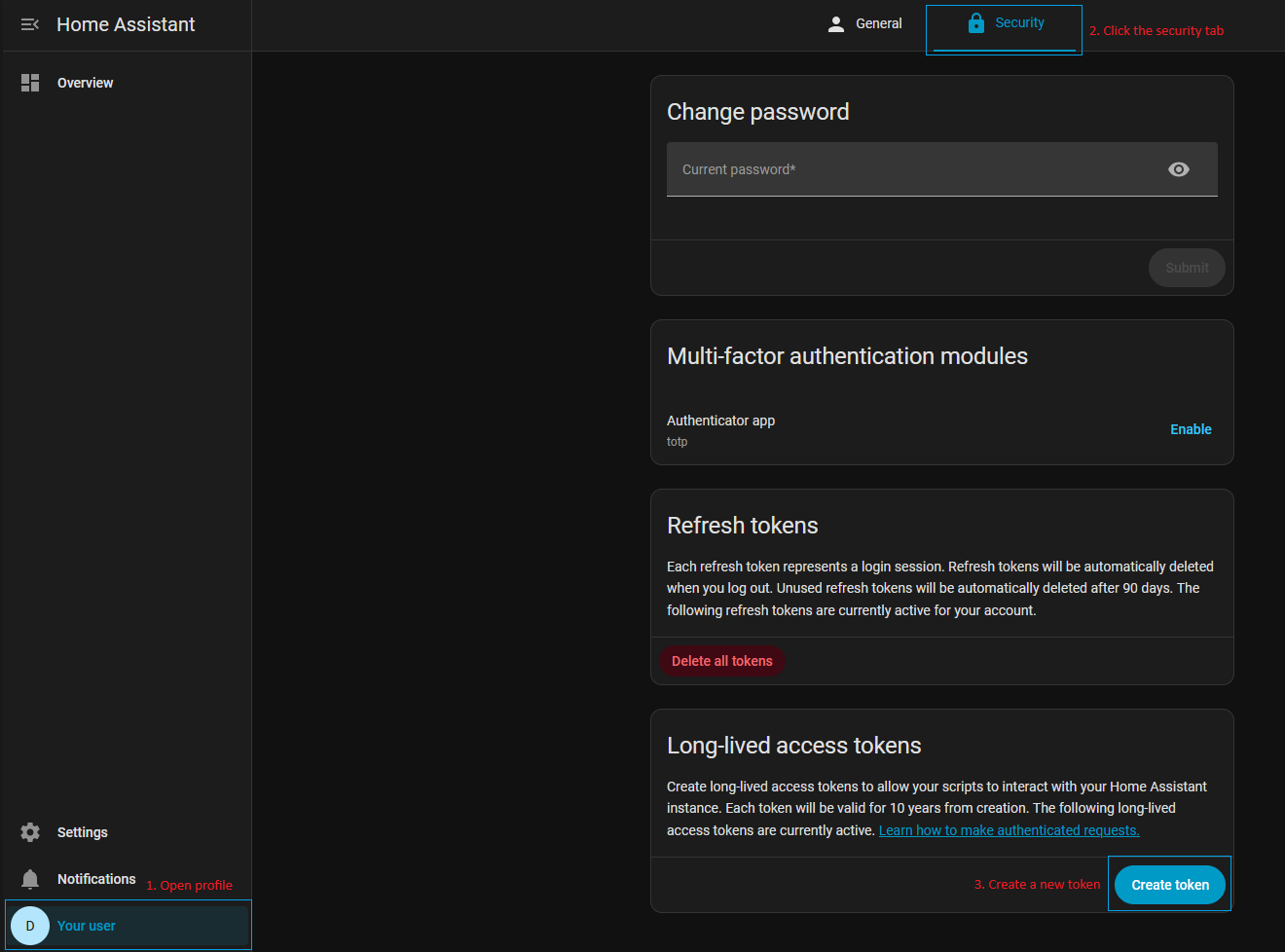
Task: Click the refresh token description paragraph
Action: 940,588
